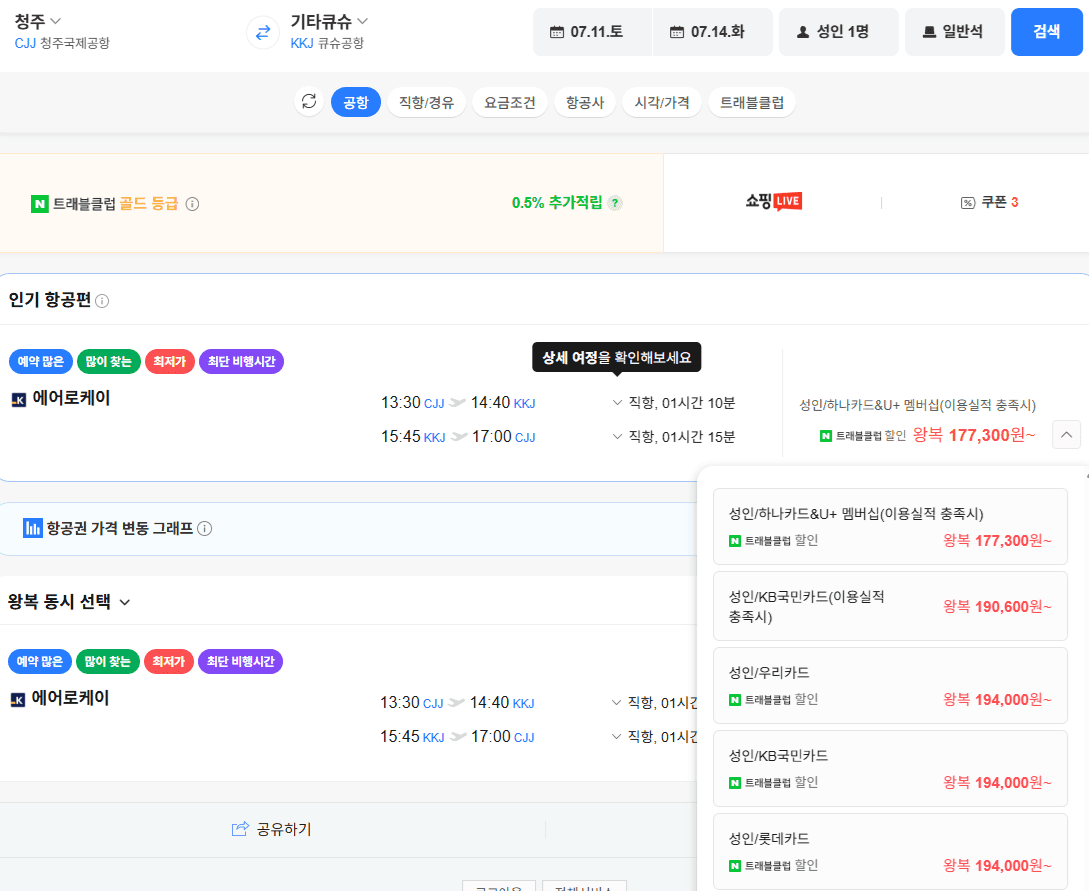Open info icon beside 인기 항공편

tap(102, 301)
